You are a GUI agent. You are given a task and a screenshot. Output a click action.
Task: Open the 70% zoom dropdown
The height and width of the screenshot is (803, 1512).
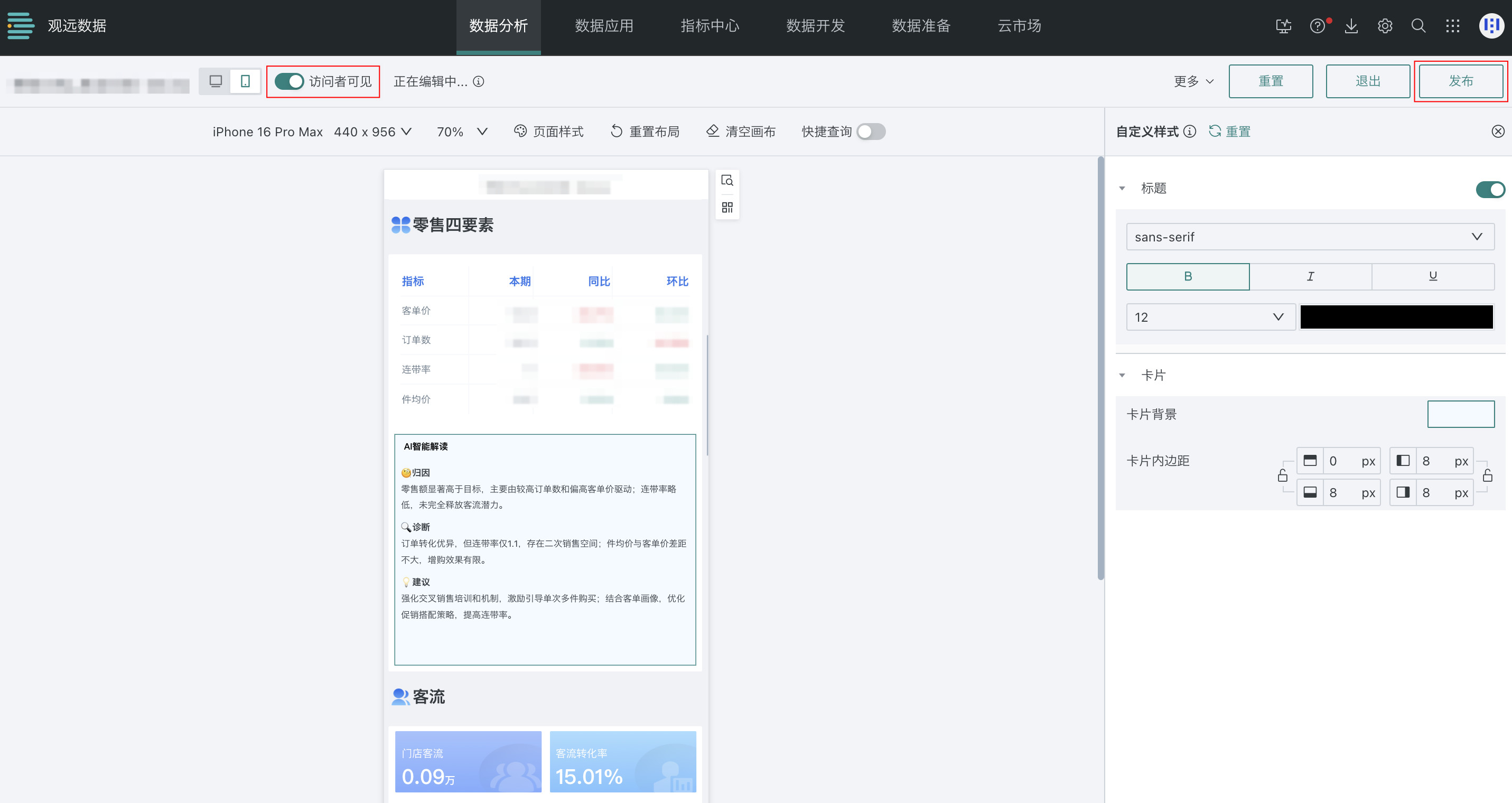click(x=462, y=132)
